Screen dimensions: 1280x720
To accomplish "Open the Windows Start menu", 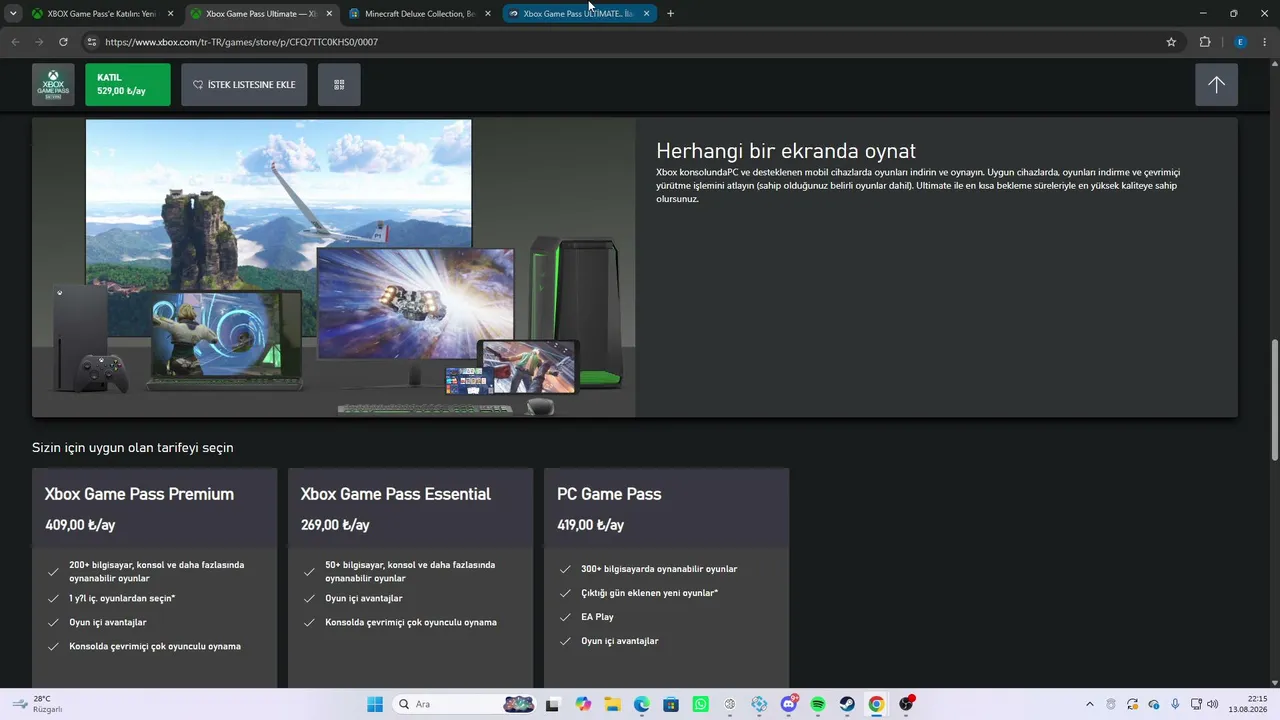I will tap(375, 704).
